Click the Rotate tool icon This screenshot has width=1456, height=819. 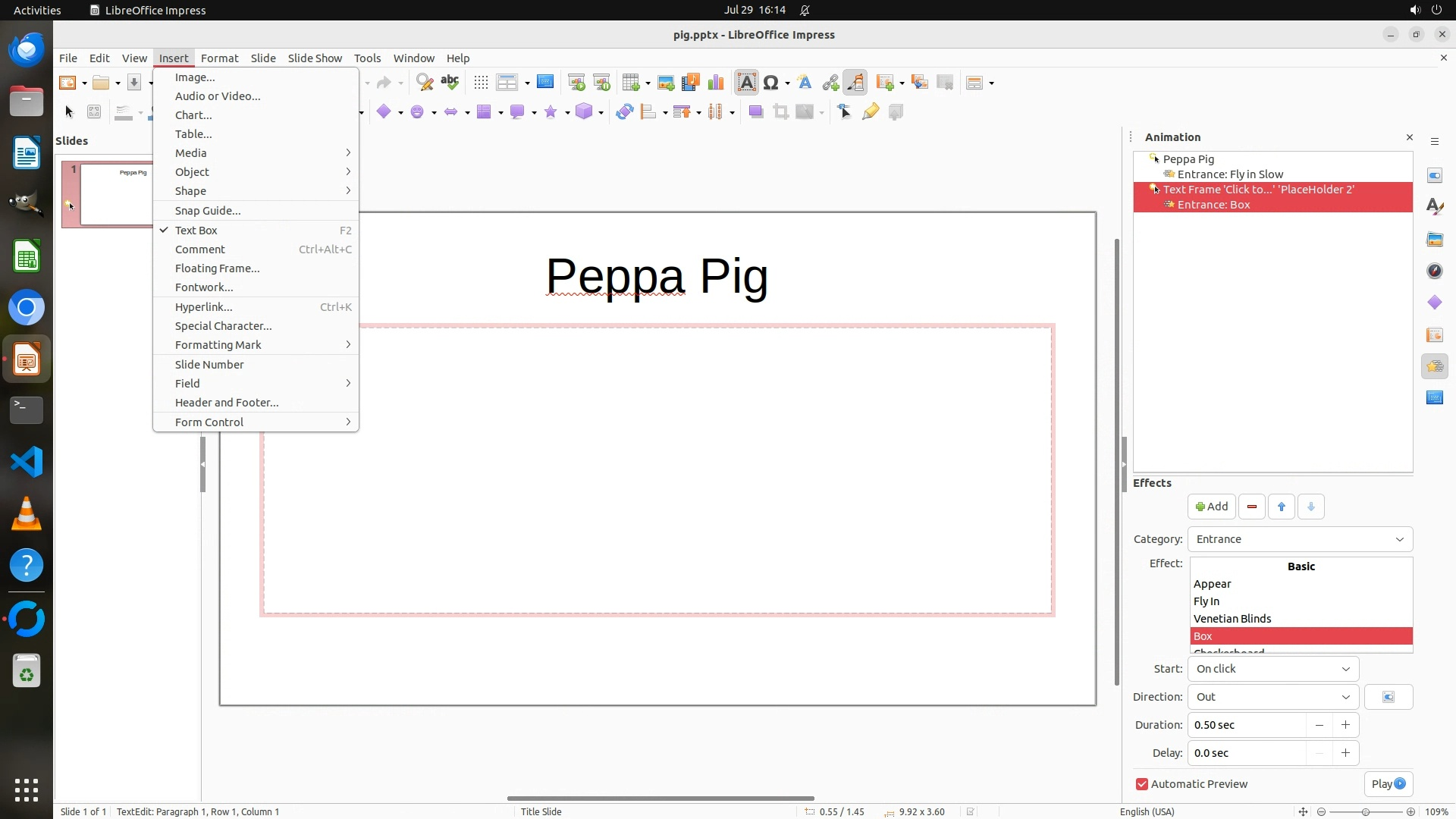624,112
